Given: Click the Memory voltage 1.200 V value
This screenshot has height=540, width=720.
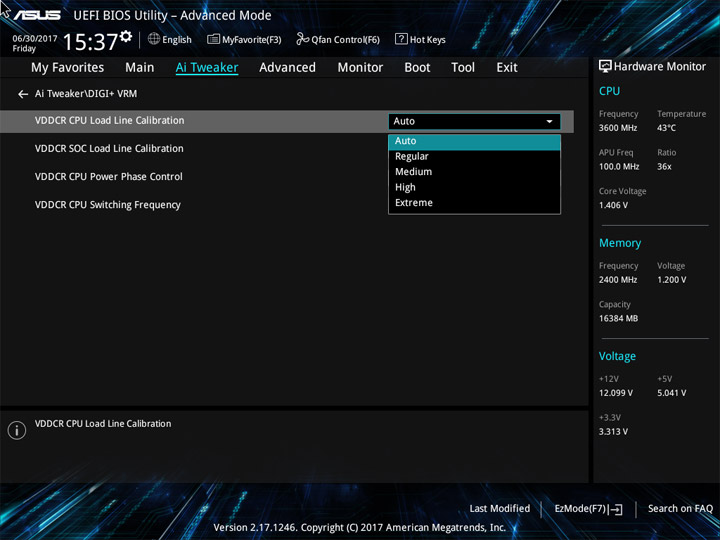Looking at the screenshot, I should [x=671, y=280].
